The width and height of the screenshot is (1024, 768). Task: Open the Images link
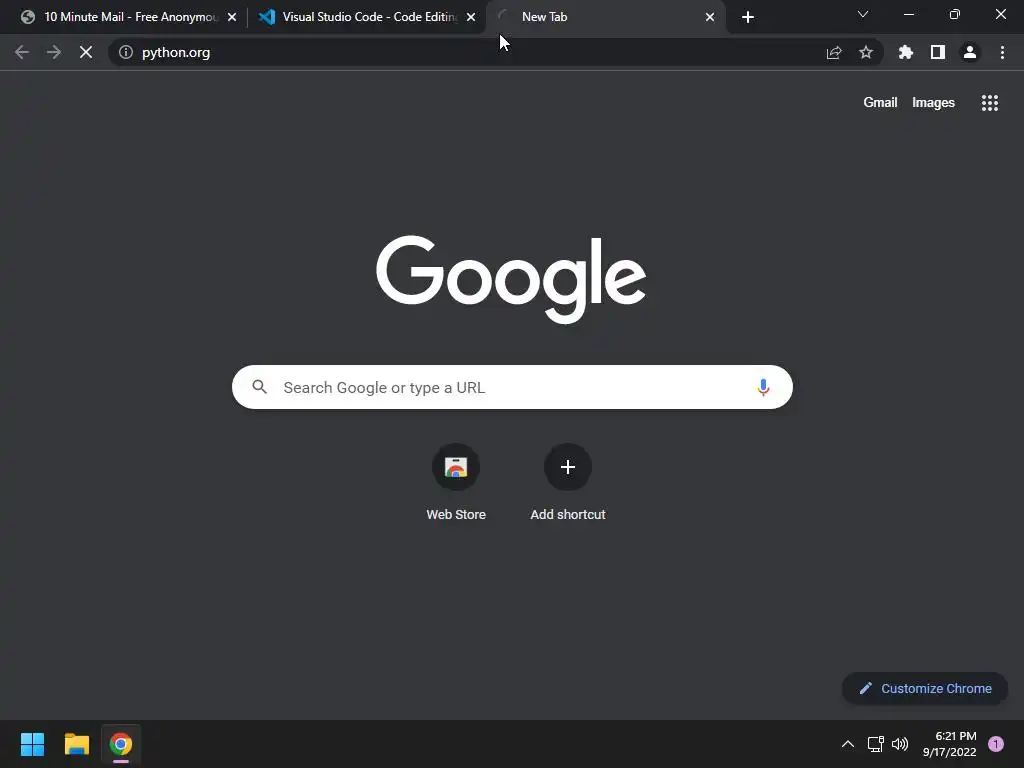tap(933, 103)
